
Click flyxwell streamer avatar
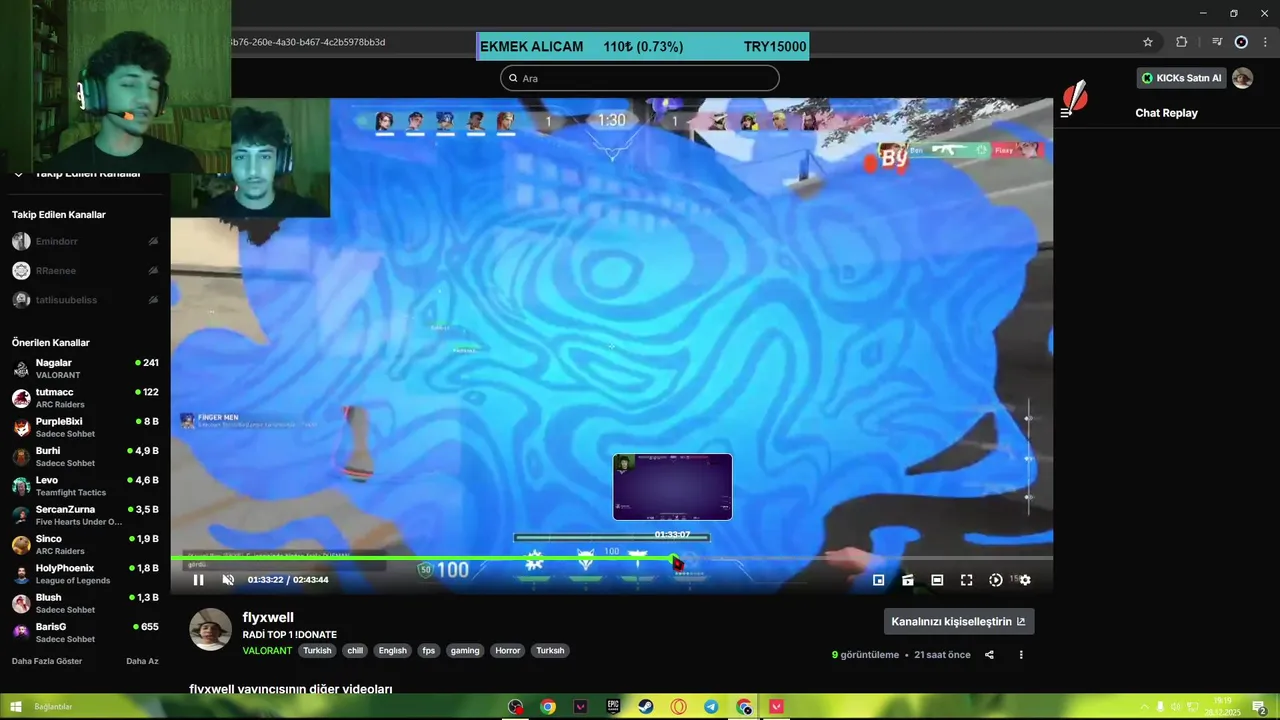click(211, 629)
